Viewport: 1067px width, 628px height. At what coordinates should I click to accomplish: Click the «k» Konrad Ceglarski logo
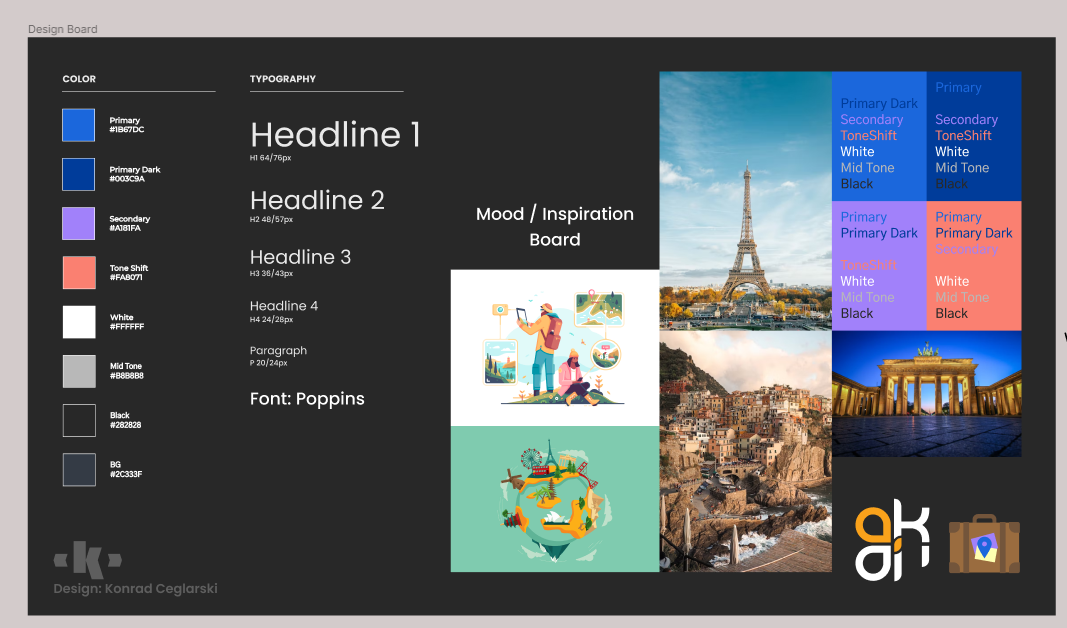coord(85,558)
